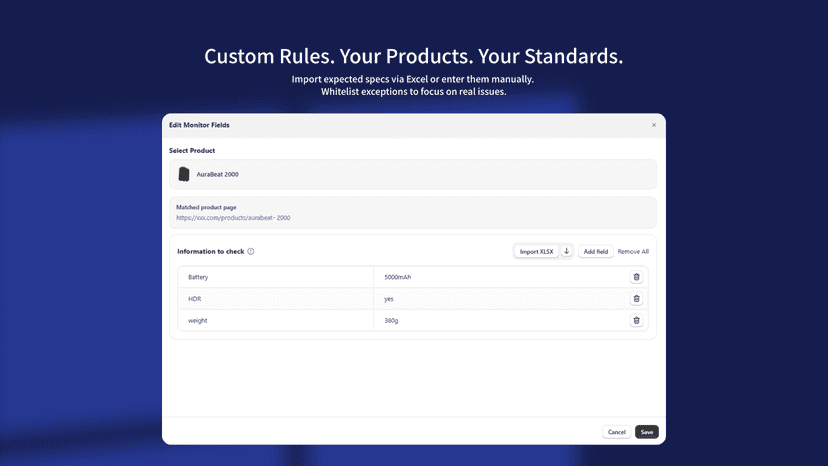This screenshot has width=828, height=466.
Task: Click the Matched product page label
Action: click(206, 207)
